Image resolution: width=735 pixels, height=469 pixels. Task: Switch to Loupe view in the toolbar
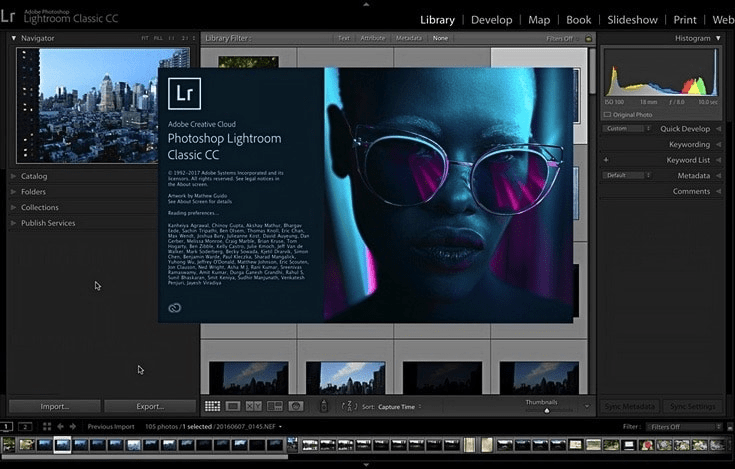point(233,406)
